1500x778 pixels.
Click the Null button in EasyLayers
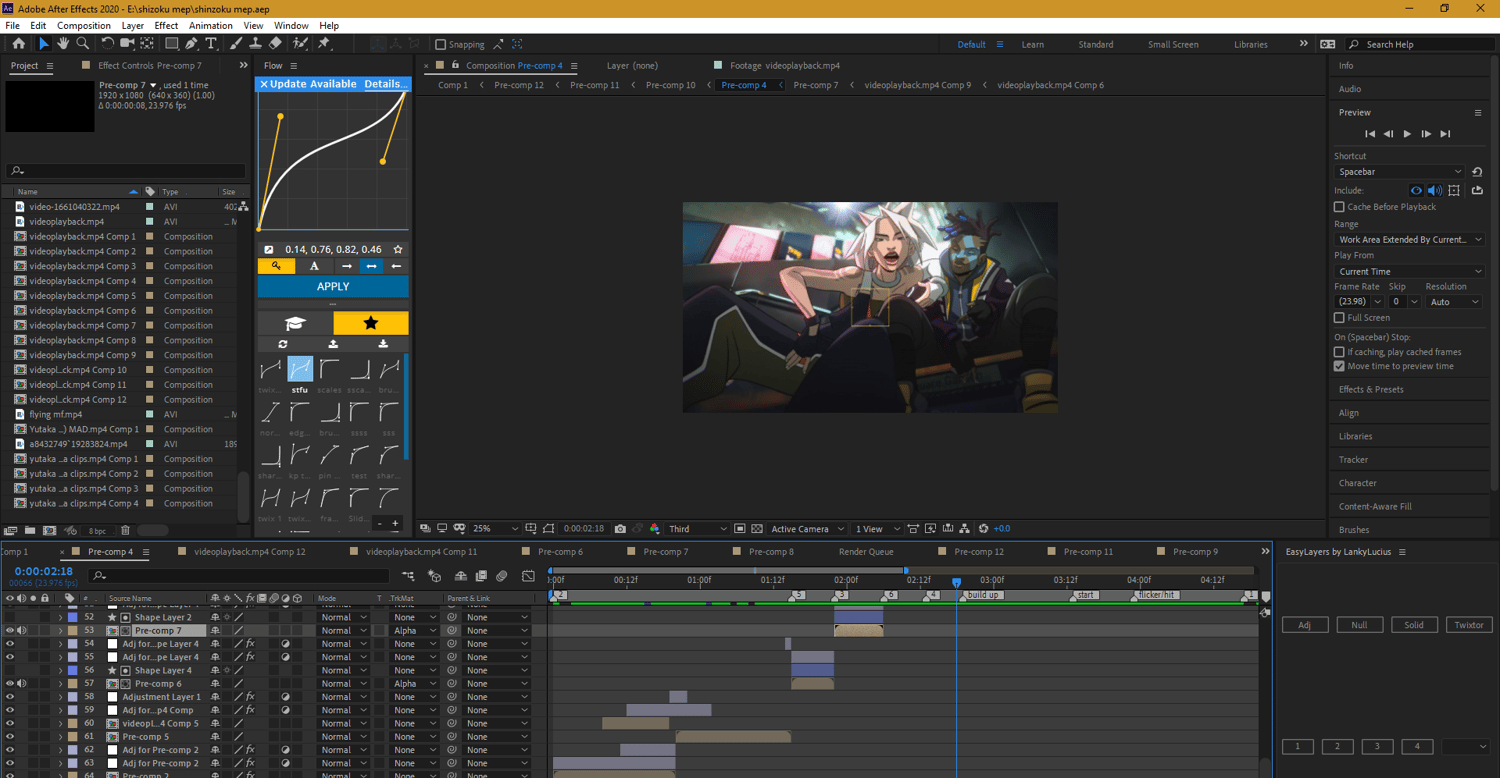click(x=1359, y=625)
